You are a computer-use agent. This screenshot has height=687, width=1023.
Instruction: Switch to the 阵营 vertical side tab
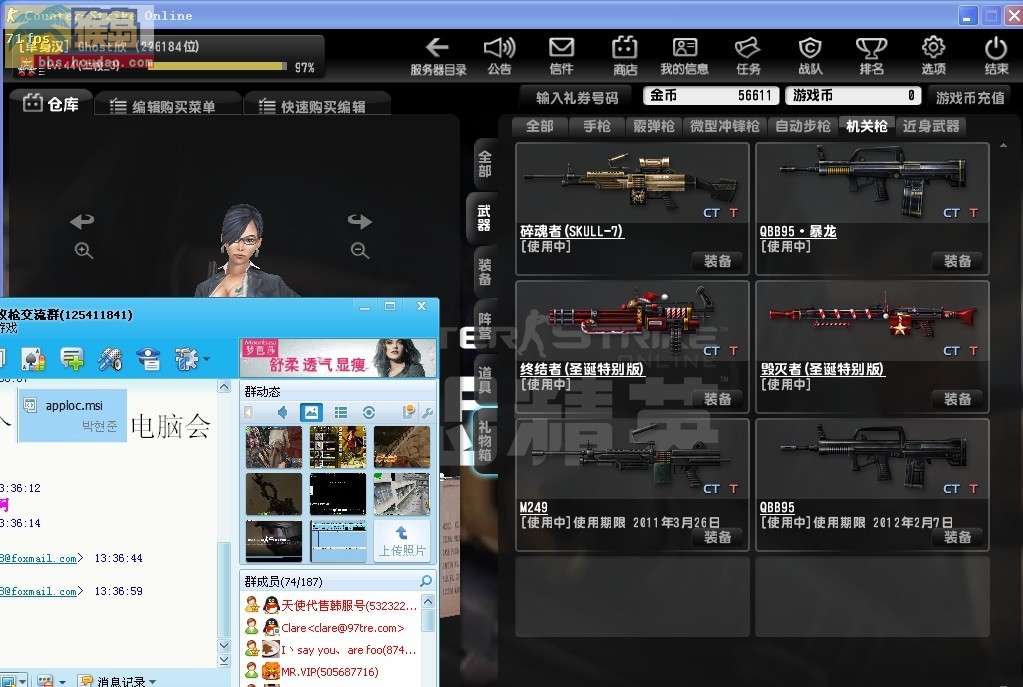[484, 326]
